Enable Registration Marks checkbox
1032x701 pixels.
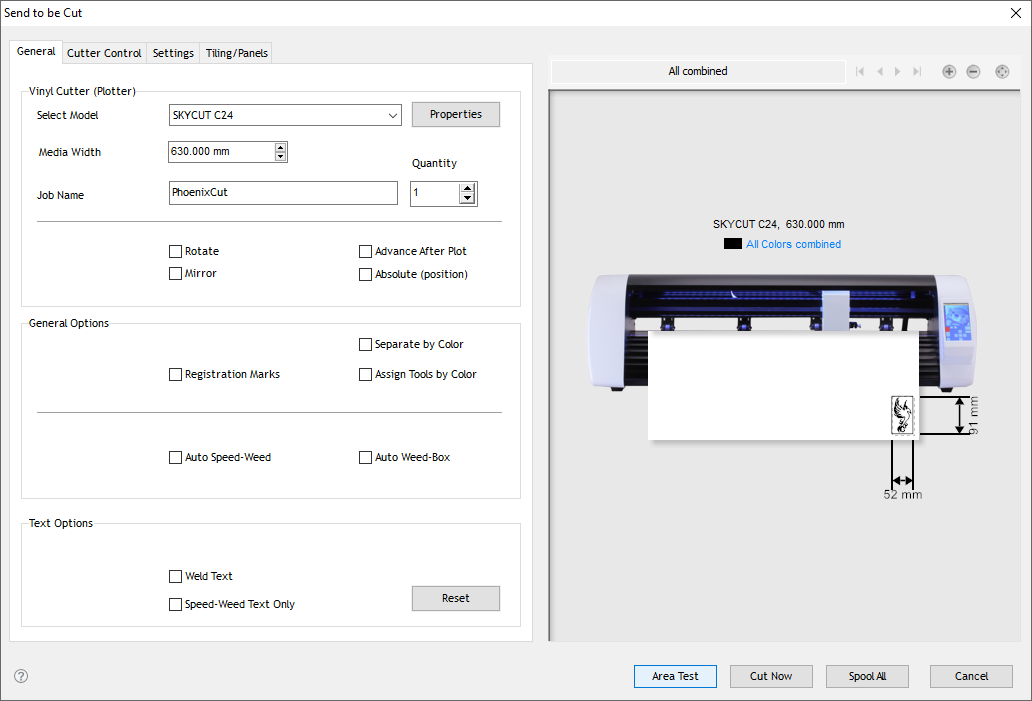click(175, 375)
